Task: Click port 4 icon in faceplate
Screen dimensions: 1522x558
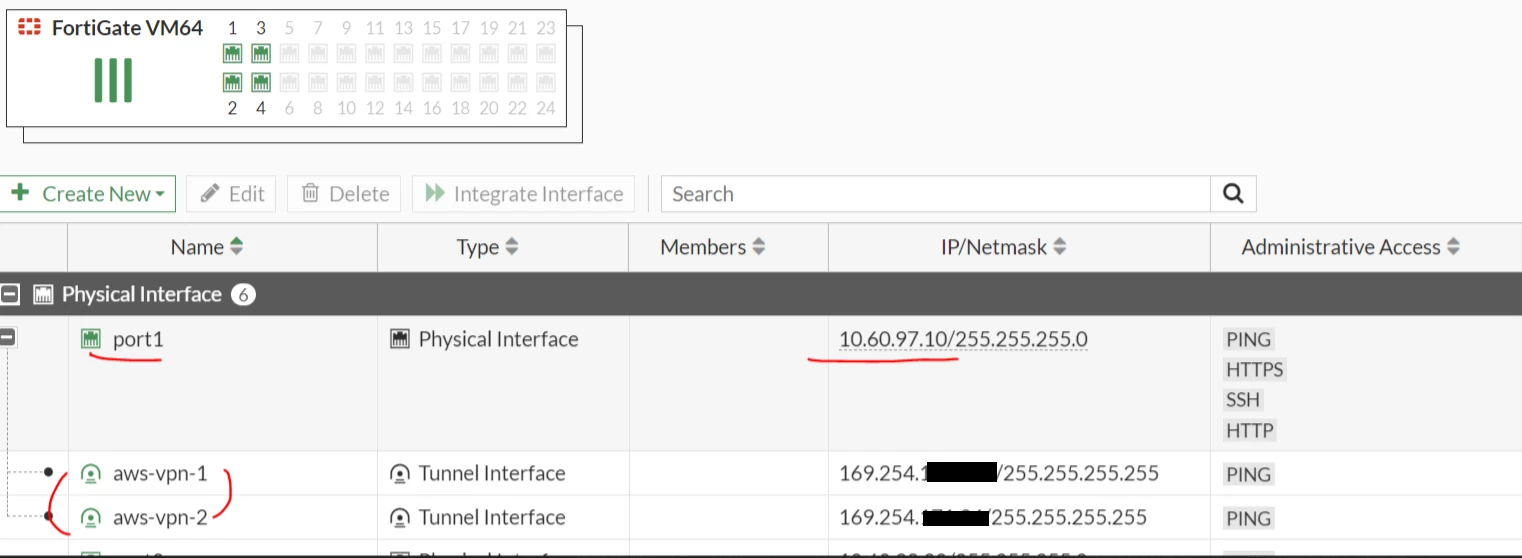Action: pyautogui.click(x=261, y=82)
